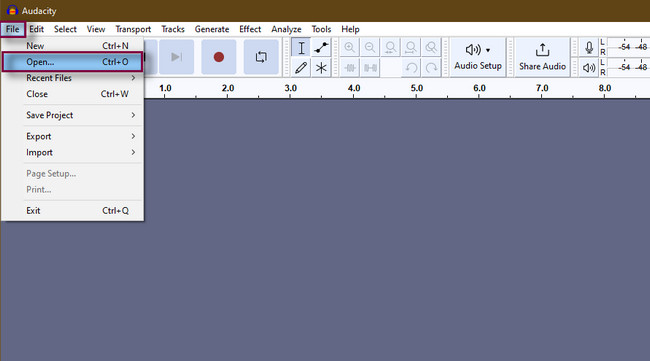Image resolution: width=650 pixels, height=361 pixels.
Task: Open the Help menu
Action: 350,29
